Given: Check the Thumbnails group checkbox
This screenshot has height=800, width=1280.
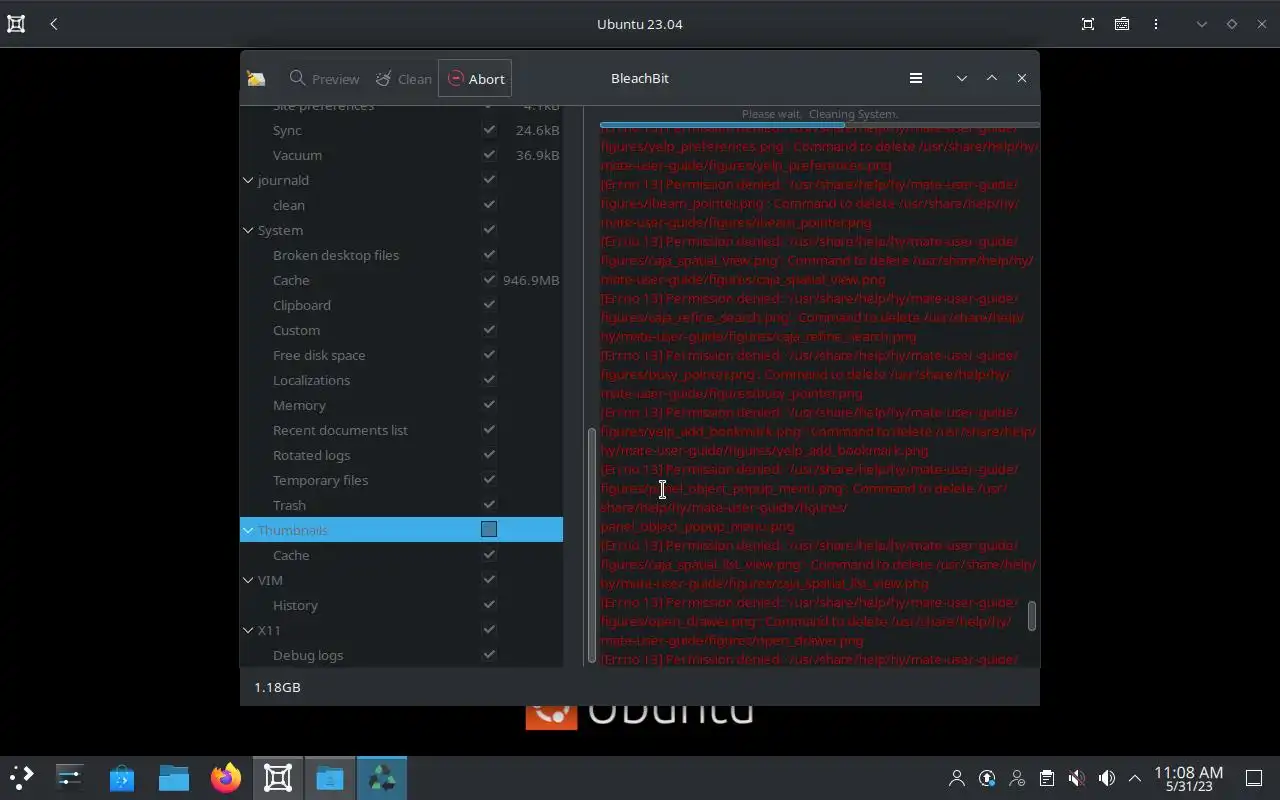Looking at the screenshot, I should [489, 529].
